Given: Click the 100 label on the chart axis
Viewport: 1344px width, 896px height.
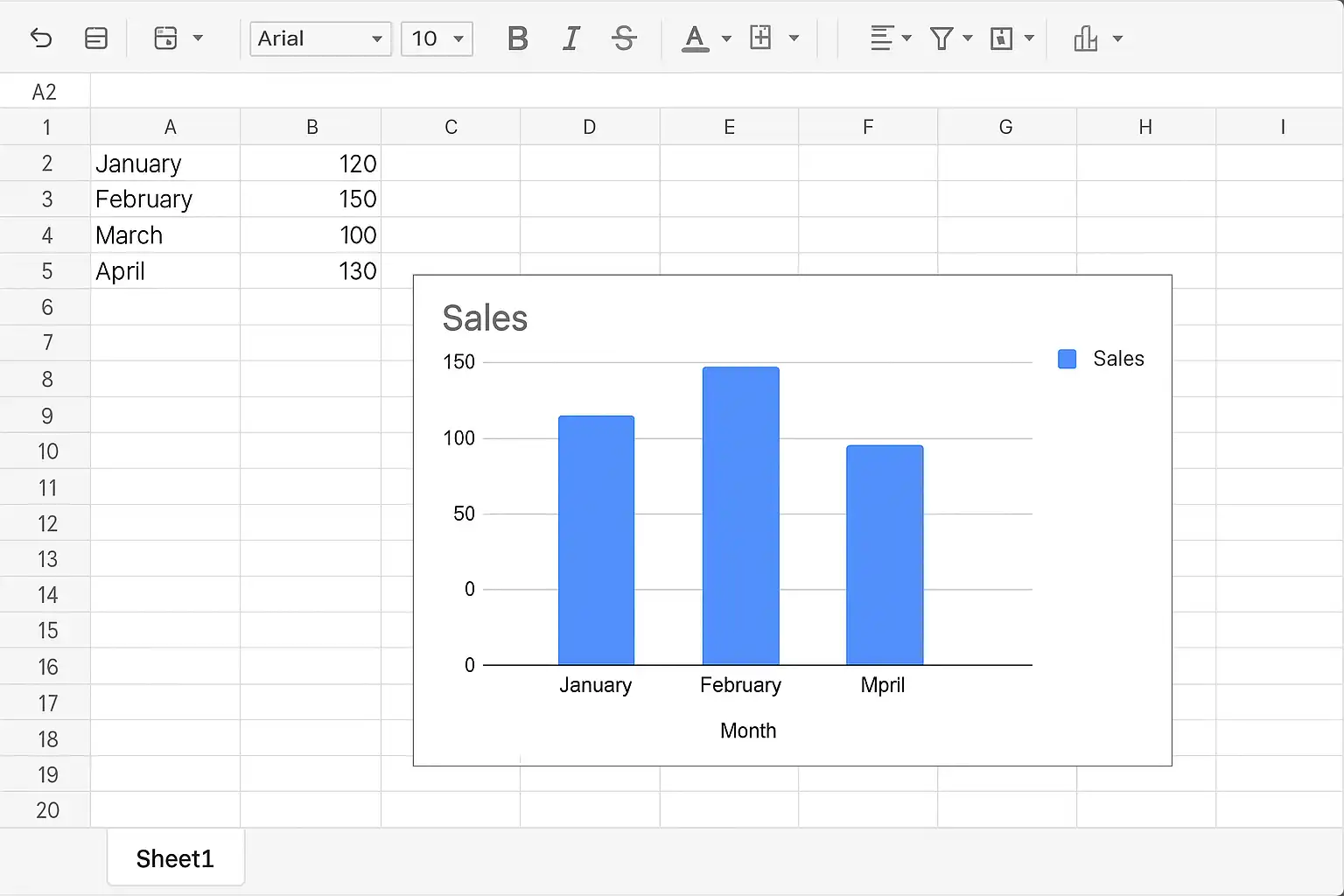Looking at the screenshot, I should coord(459,438).
